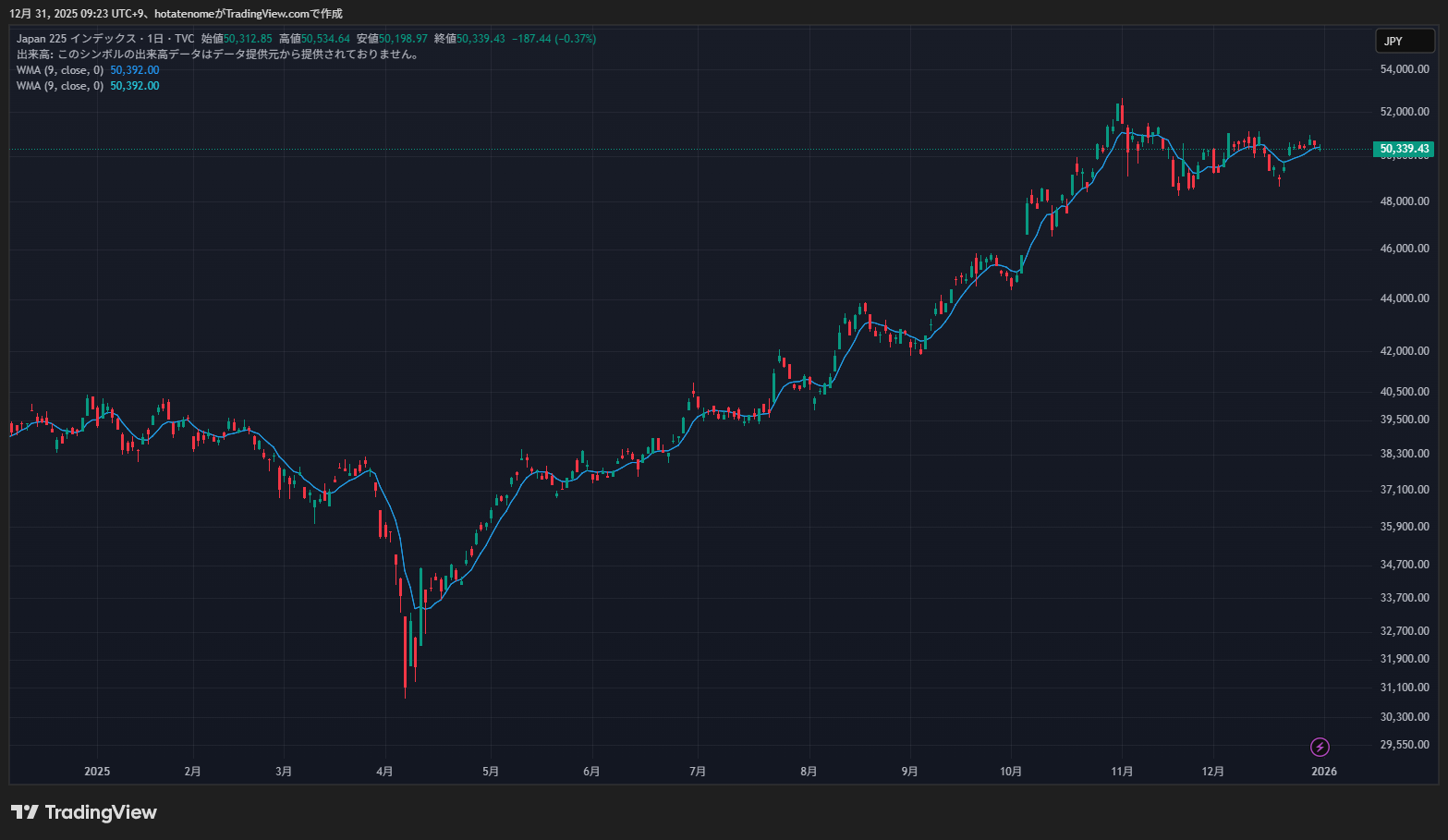
Task: Click the 2026 label on the time axis
Action: tap(1323, 771)
